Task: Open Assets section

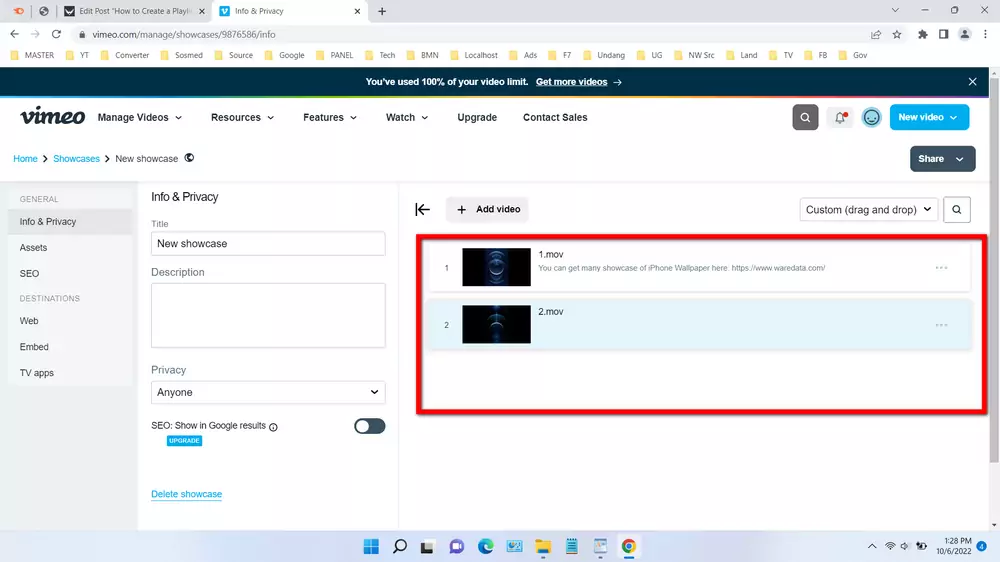Action: pyautogui.click(x=33, y=248)
